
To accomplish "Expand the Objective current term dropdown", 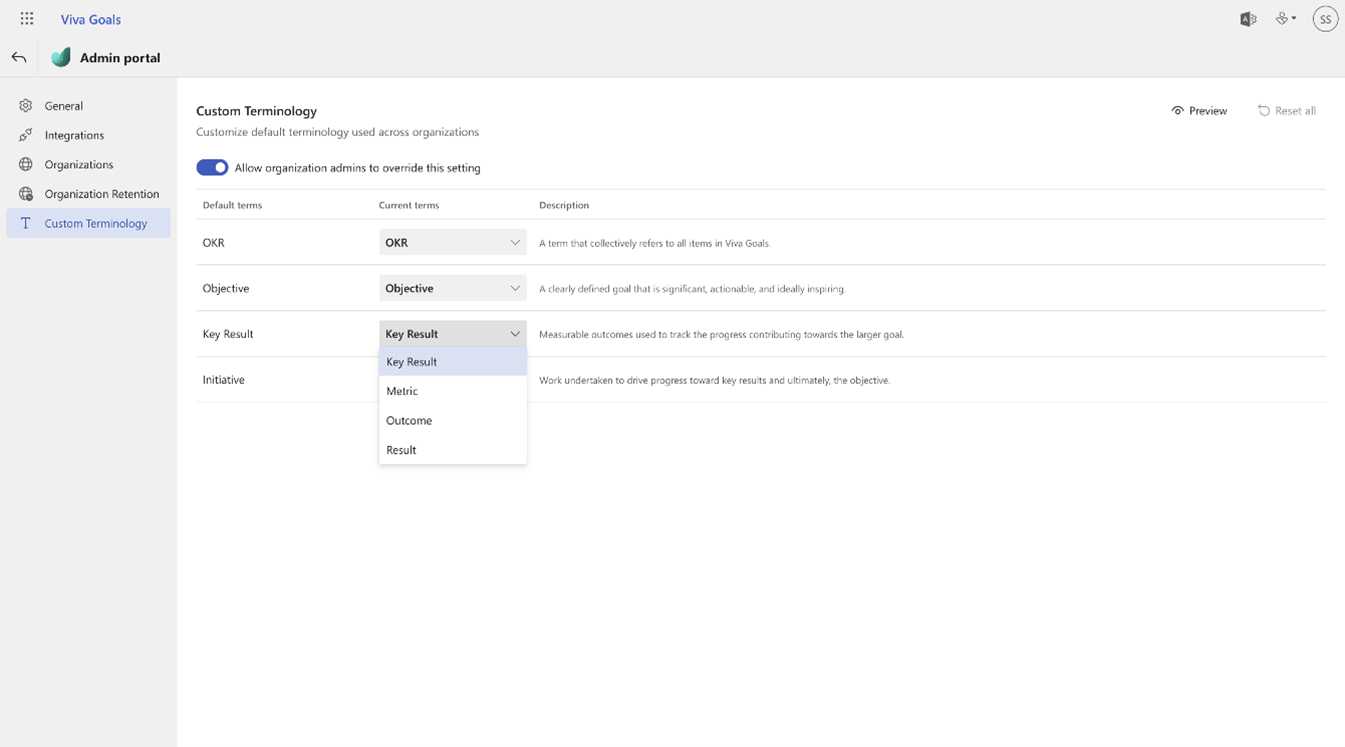I will (453, 288).
